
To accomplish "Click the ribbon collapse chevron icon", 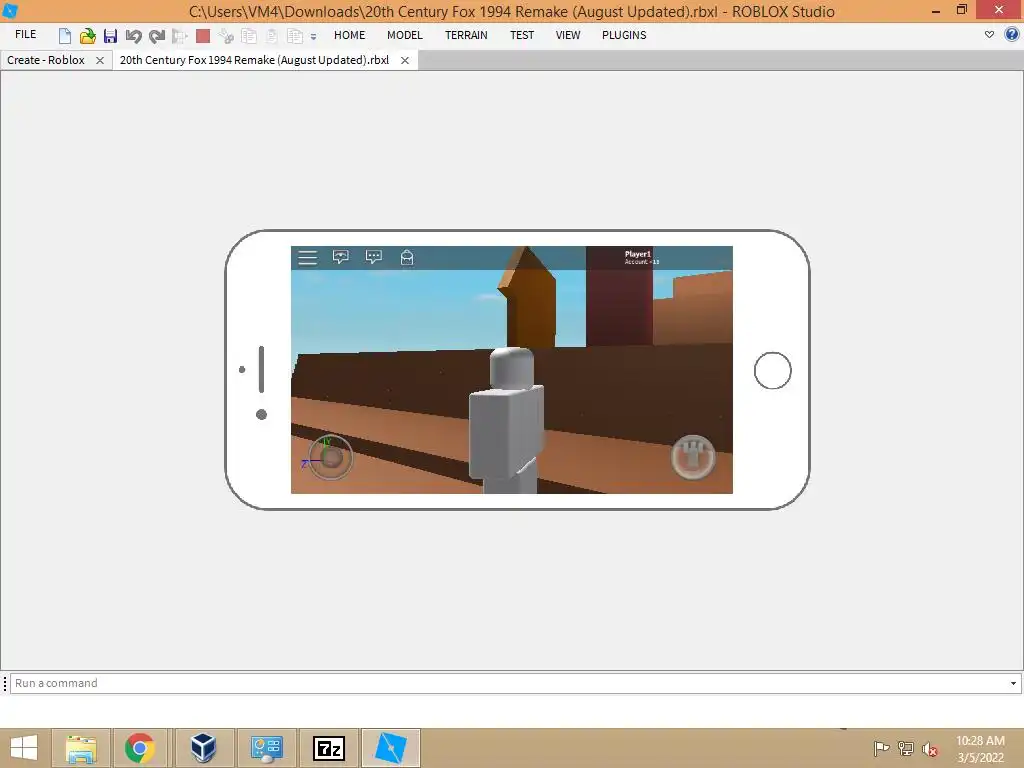I will tap(989, 35).
